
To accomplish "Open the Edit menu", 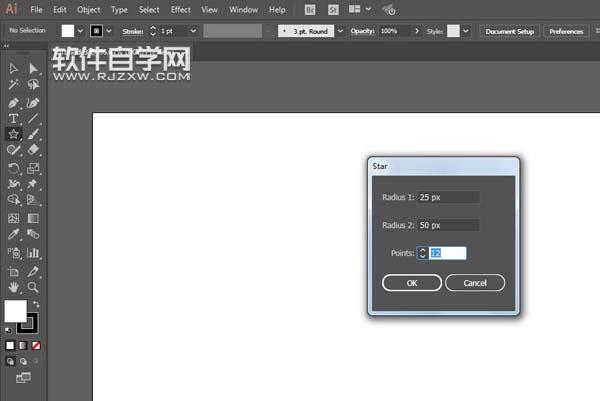I will coord(60,10).
